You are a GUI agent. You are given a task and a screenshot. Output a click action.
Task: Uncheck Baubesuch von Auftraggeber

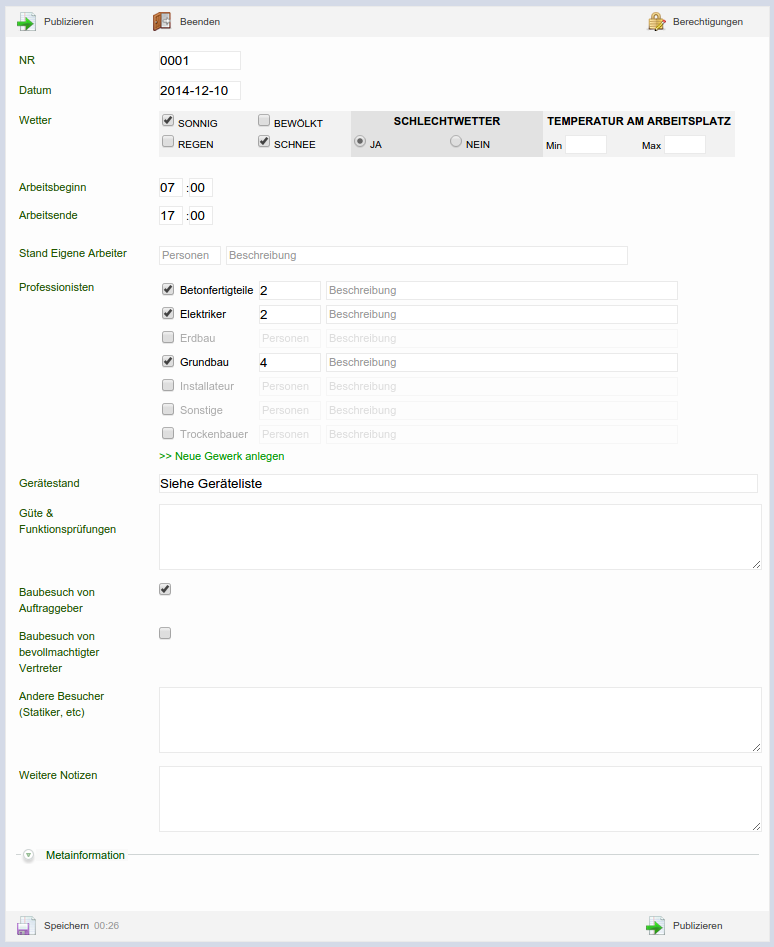(165, 589)
